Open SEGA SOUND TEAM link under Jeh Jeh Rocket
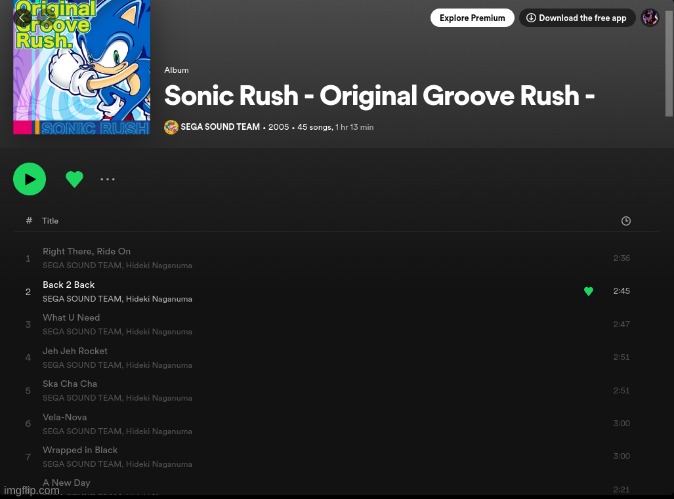The width and height of the screenshot is (674, 499). [x=82, y=365]
